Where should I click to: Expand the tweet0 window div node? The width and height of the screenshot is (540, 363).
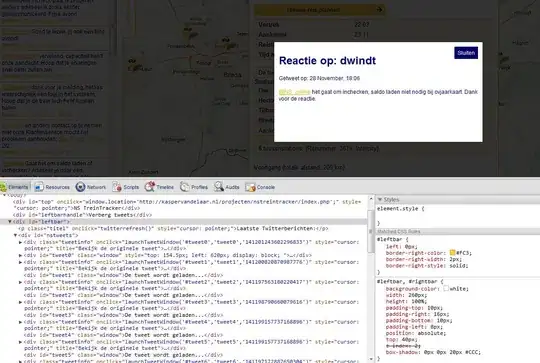(x=20, y=256)
